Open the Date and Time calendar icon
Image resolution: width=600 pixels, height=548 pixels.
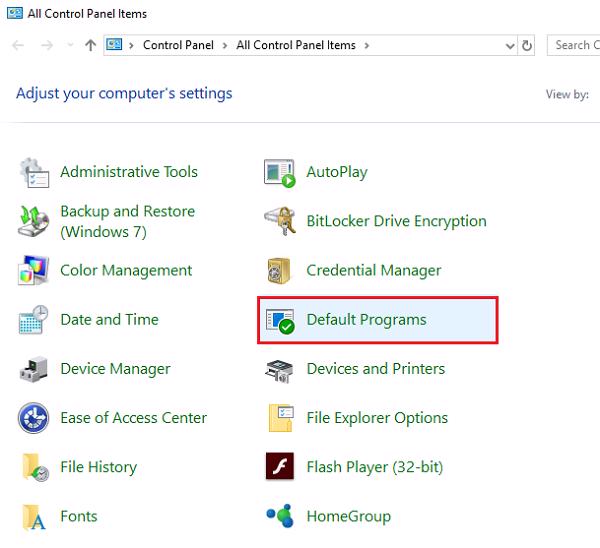click(33, 320)
